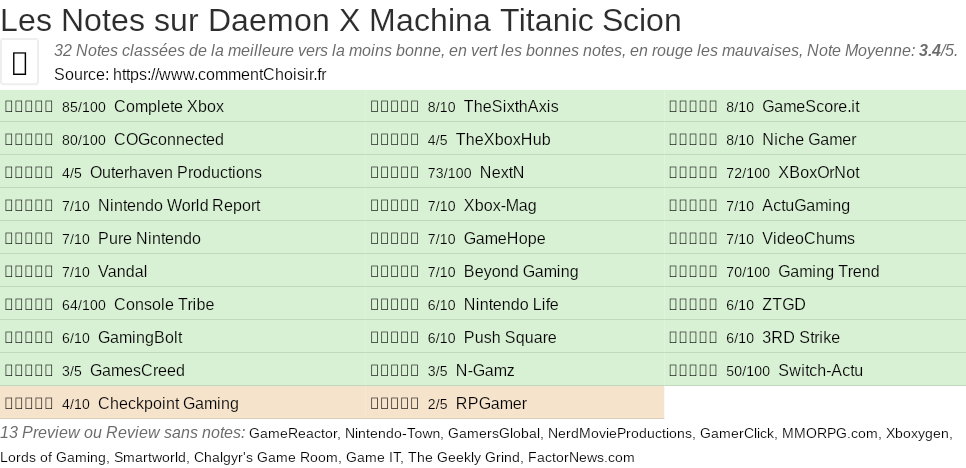The width and height of the screenshot is (966, 468).
Task: Click the star rating for GameScore.it
Action: 693,107
